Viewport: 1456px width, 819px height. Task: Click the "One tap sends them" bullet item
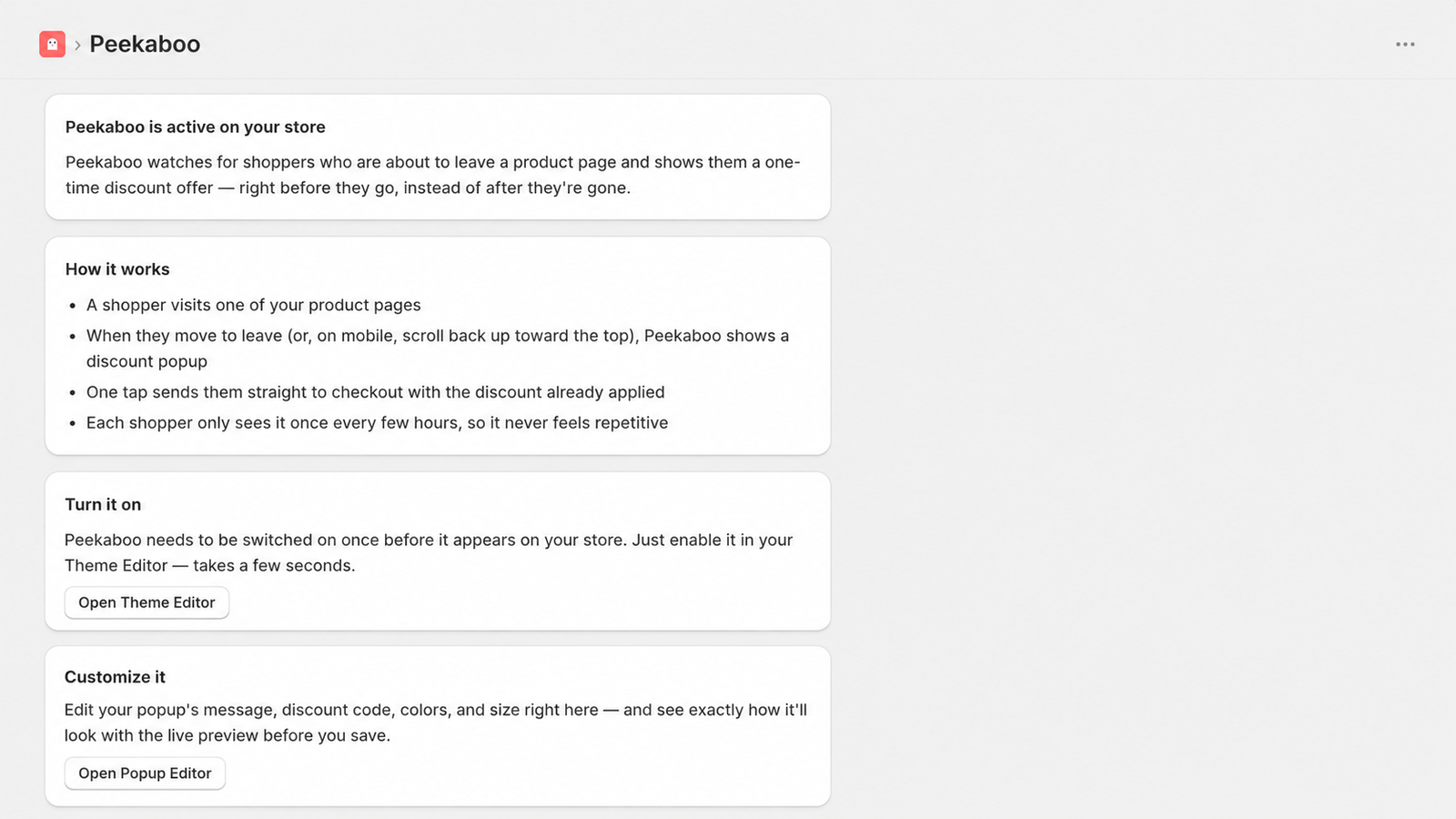click(x=376, y=392)
